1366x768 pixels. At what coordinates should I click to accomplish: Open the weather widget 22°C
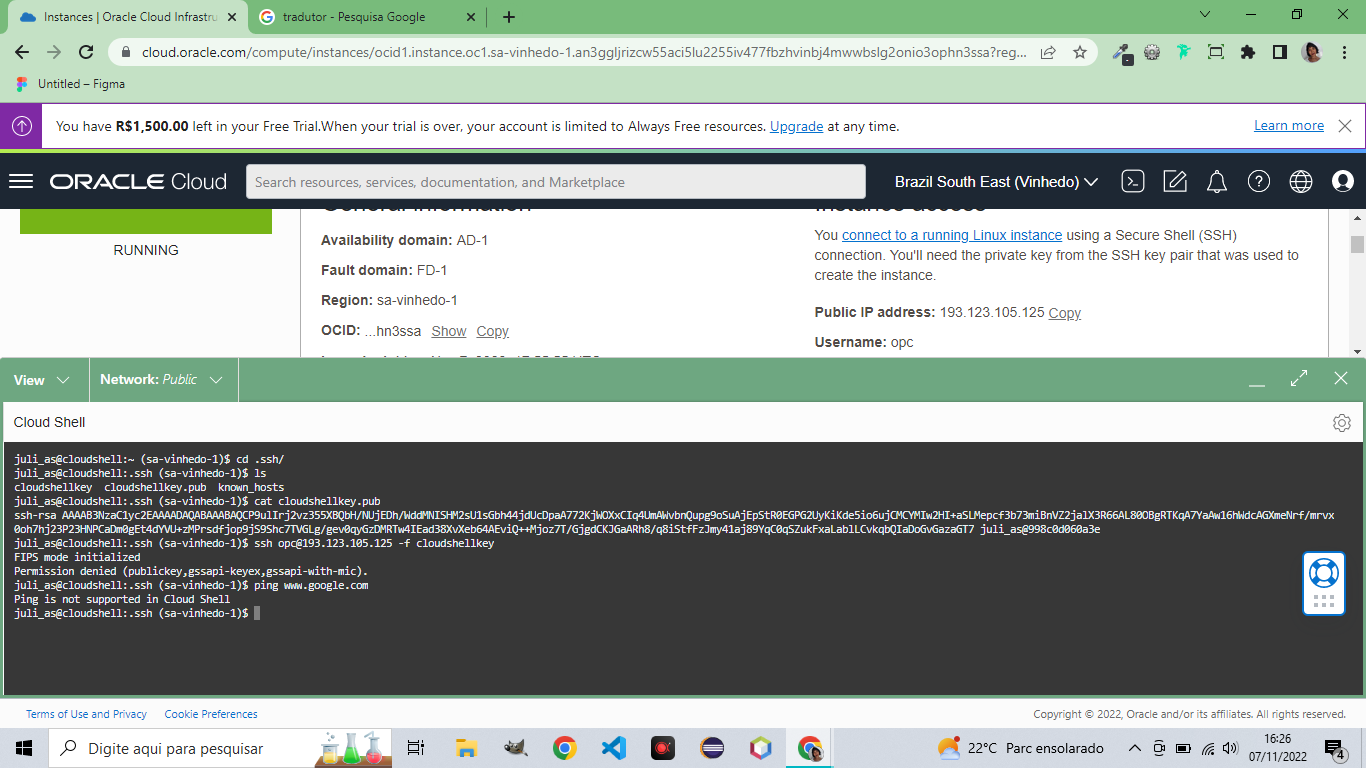1020,748
